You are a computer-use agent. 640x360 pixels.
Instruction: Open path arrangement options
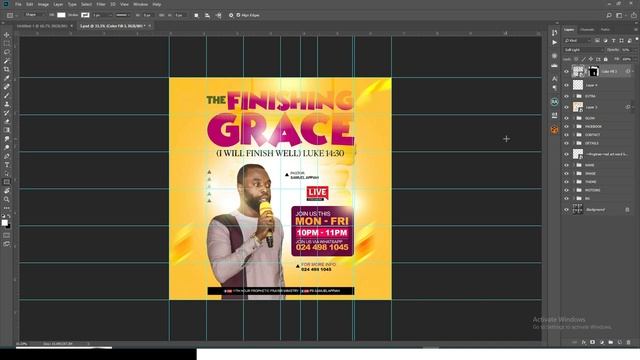[x=219, y=15]
